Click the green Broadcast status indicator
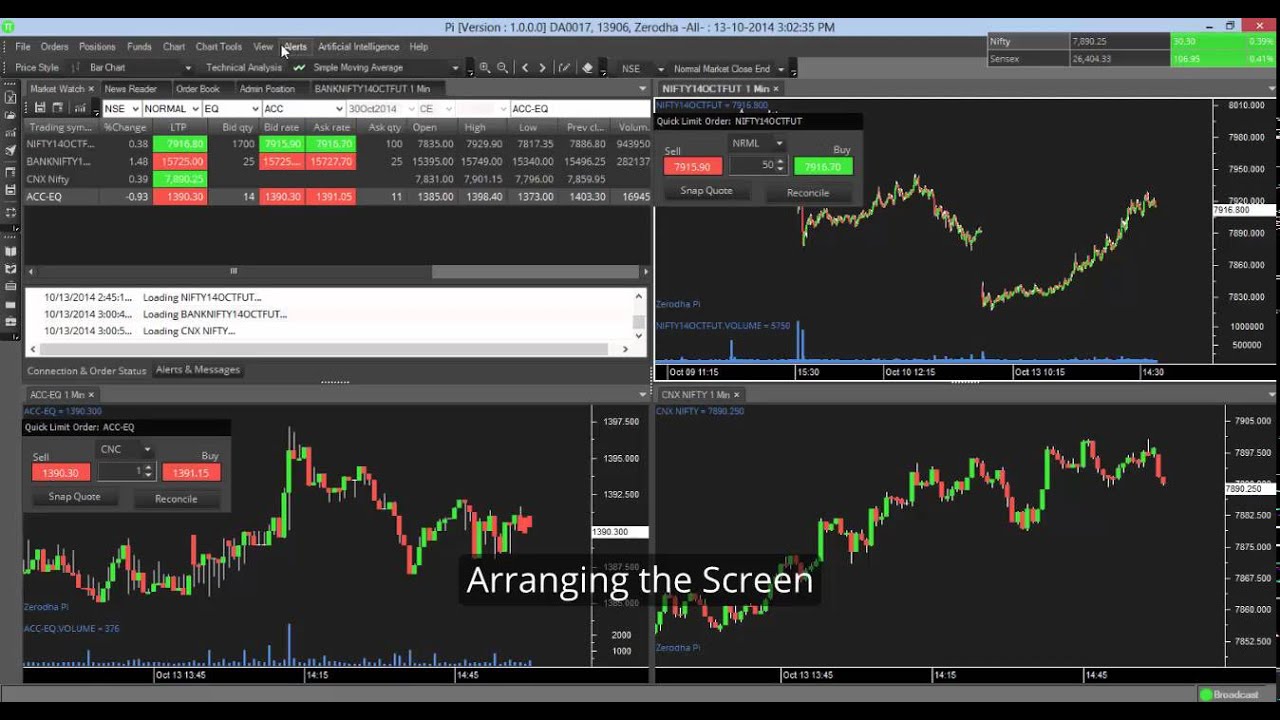Screen dimensions: 1280x720 1206,695
